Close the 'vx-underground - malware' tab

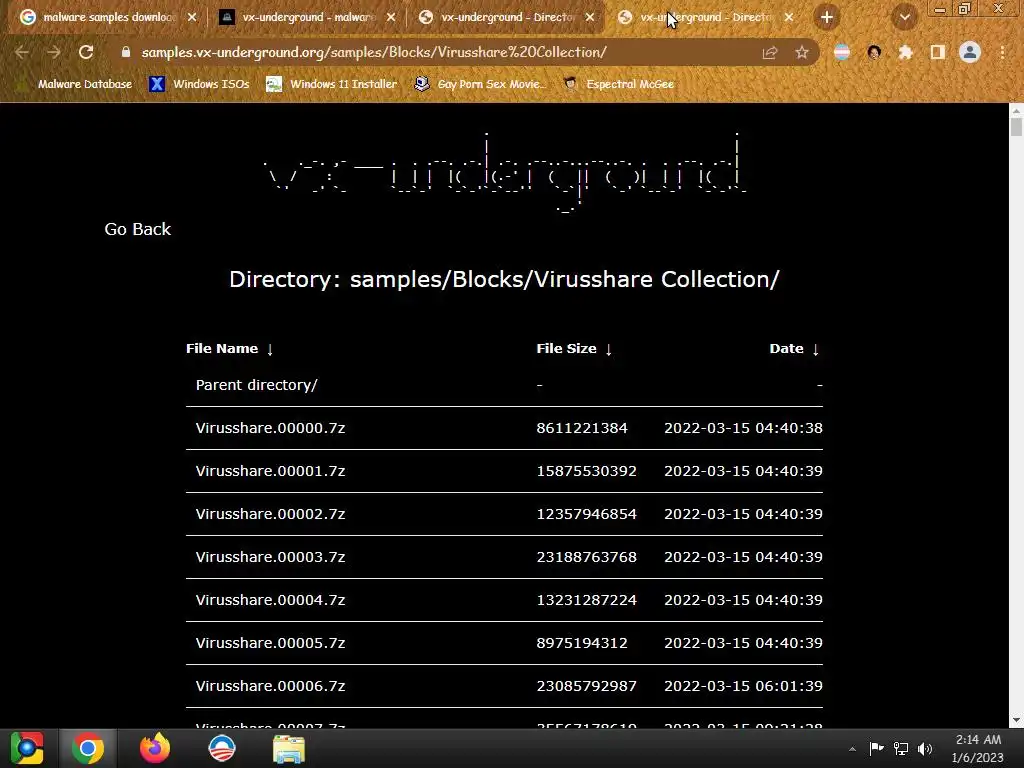391,18
